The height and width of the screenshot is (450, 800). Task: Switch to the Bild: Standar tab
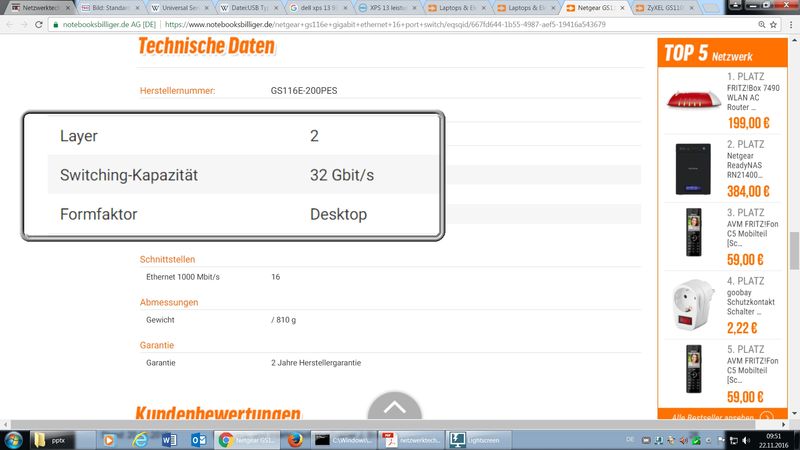click(x=110, y=8)
